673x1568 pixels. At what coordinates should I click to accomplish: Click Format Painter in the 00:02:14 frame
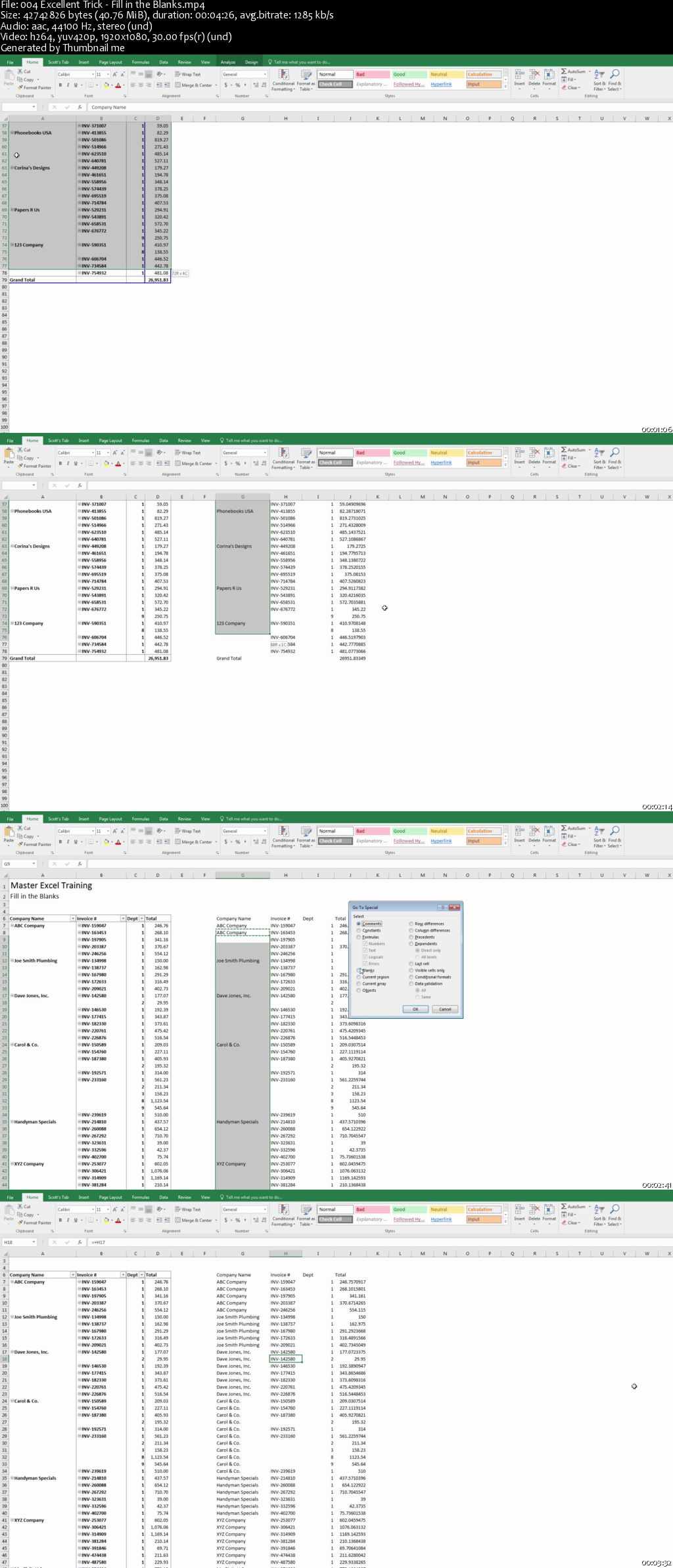coord(35,466)
